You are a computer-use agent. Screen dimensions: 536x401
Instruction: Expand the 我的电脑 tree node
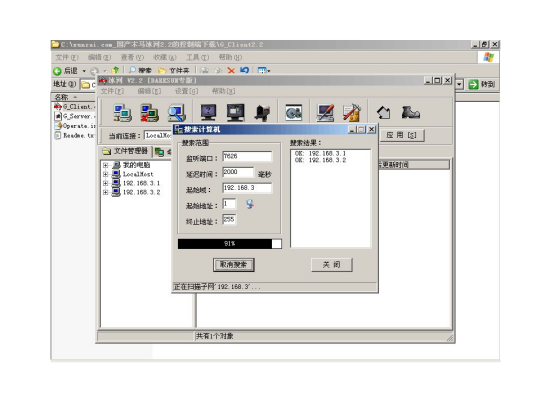tap(105, 165)
